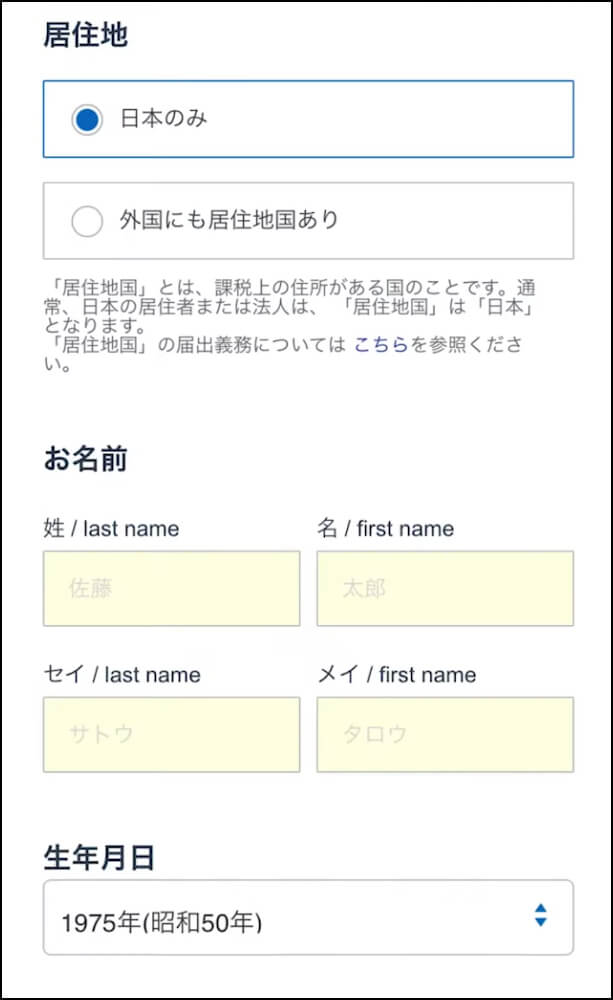
Task: Select the 日本のみ radio button
Action: click(87, 120)
